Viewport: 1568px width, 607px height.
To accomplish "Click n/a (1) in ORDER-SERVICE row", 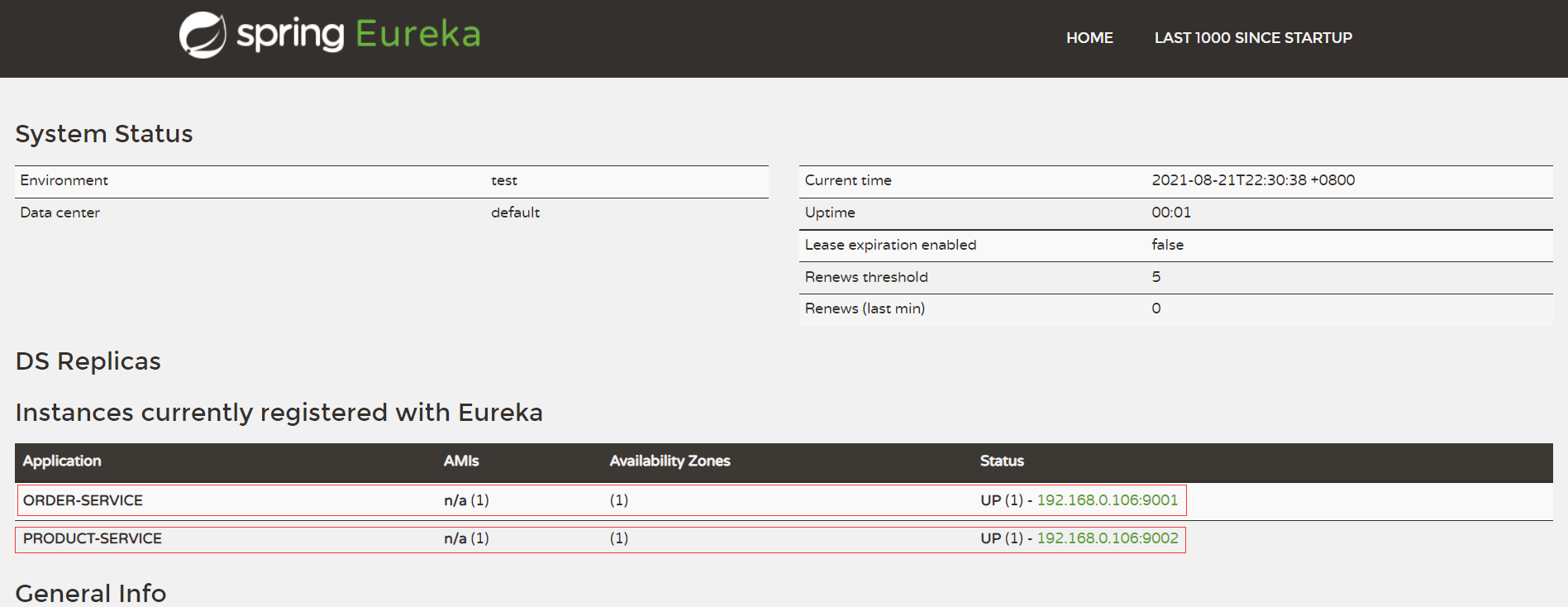I will point(466,500).
